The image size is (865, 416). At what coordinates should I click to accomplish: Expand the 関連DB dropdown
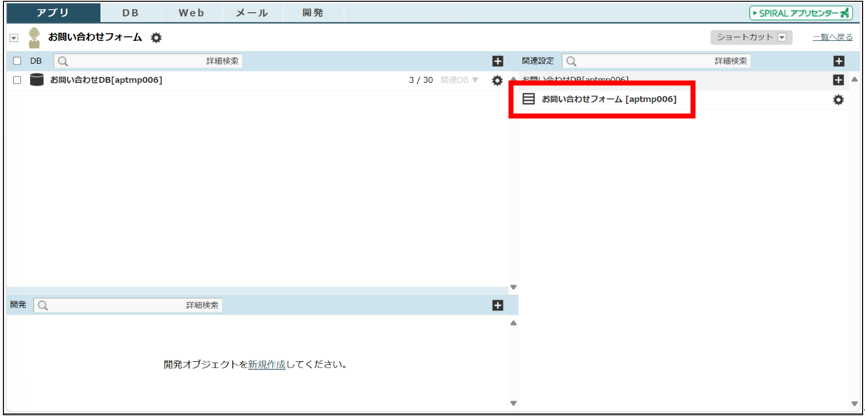[460, 81]
